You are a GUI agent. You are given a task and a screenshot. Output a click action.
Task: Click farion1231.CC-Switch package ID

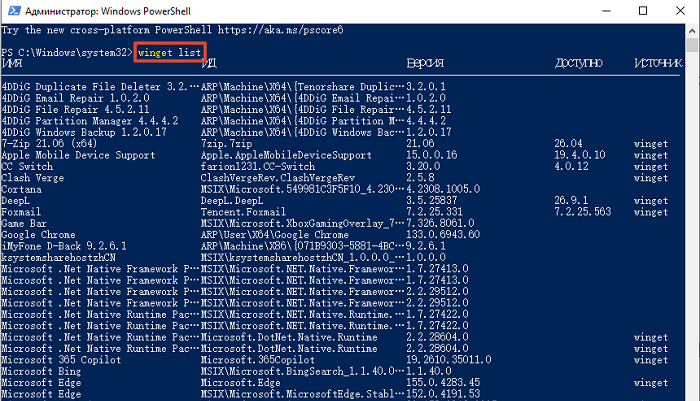point(258,166)
